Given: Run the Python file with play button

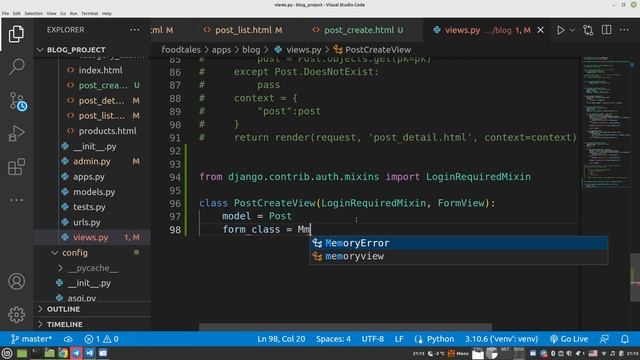Looking at the screenshot, I should pyautogui.click(x=560, y=30).
